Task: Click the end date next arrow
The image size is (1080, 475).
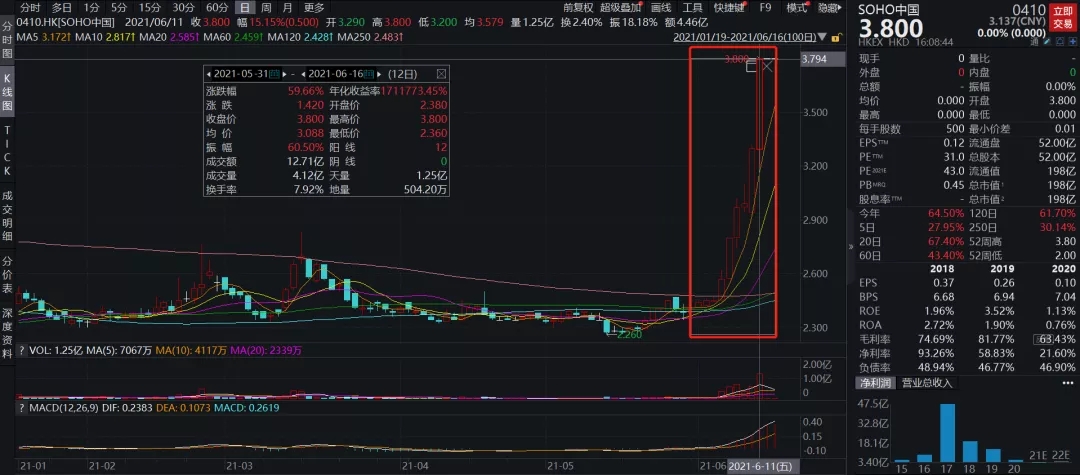Action: pyautogui.click(x=379, y=73)
